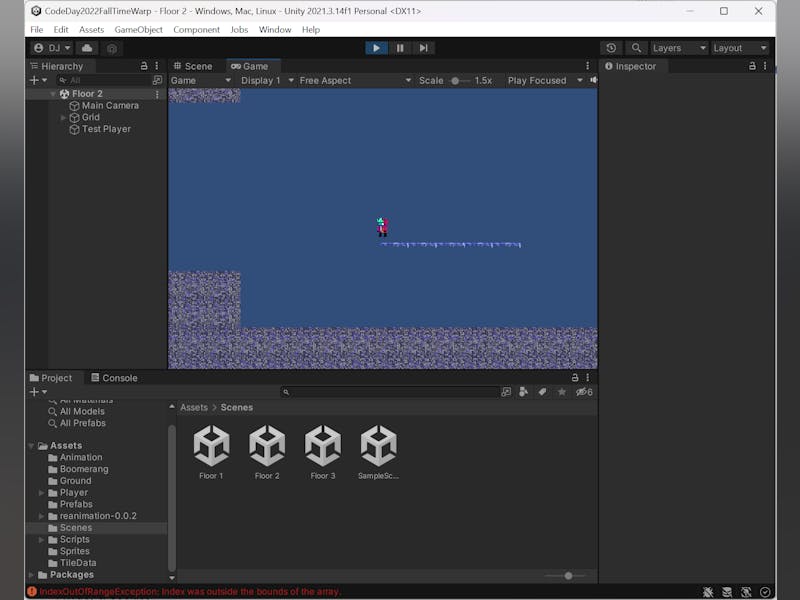Select the SampleSc... scene asset

(378, 453)
